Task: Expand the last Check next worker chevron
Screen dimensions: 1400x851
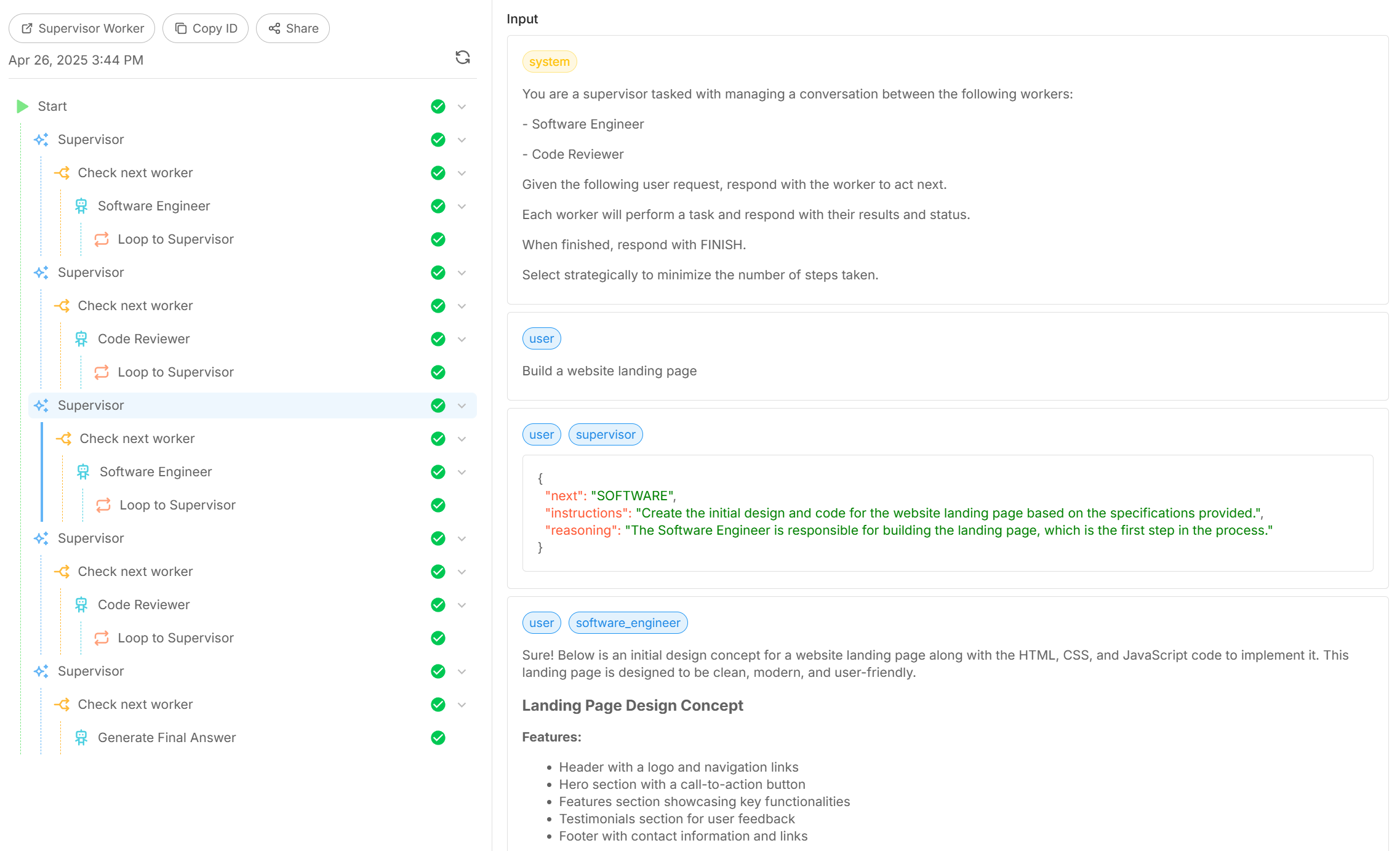Action: [x=462, y=704]
